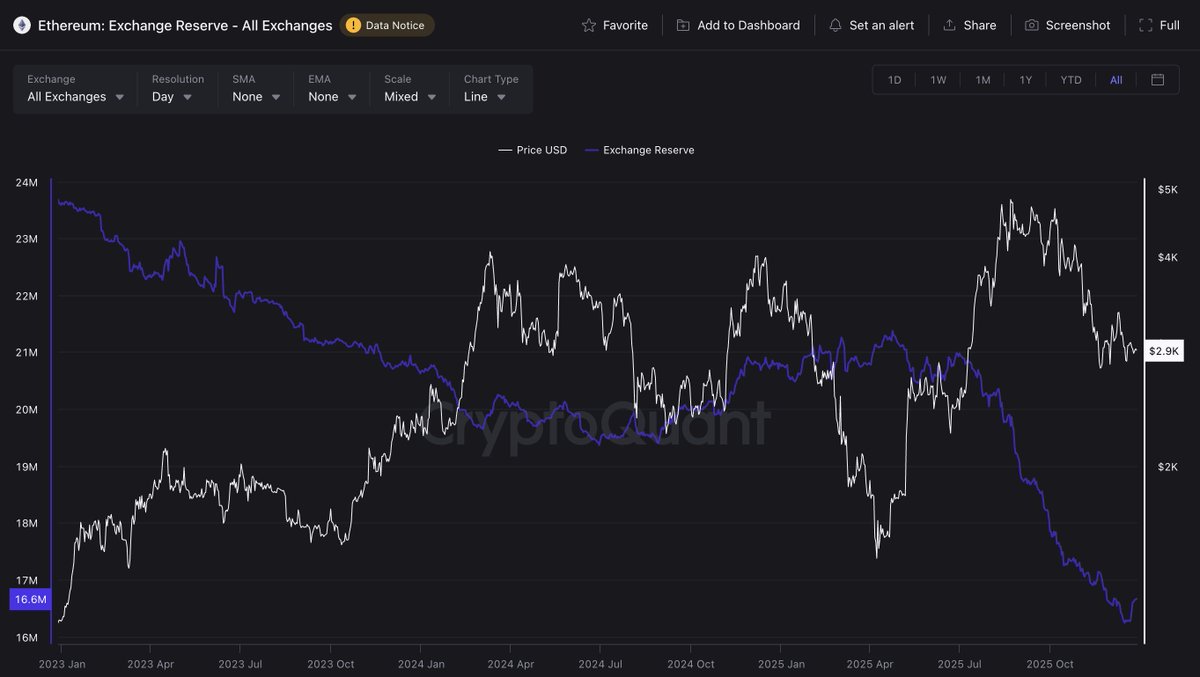Click the 2024 Oct x-axis label

(691, 664)
